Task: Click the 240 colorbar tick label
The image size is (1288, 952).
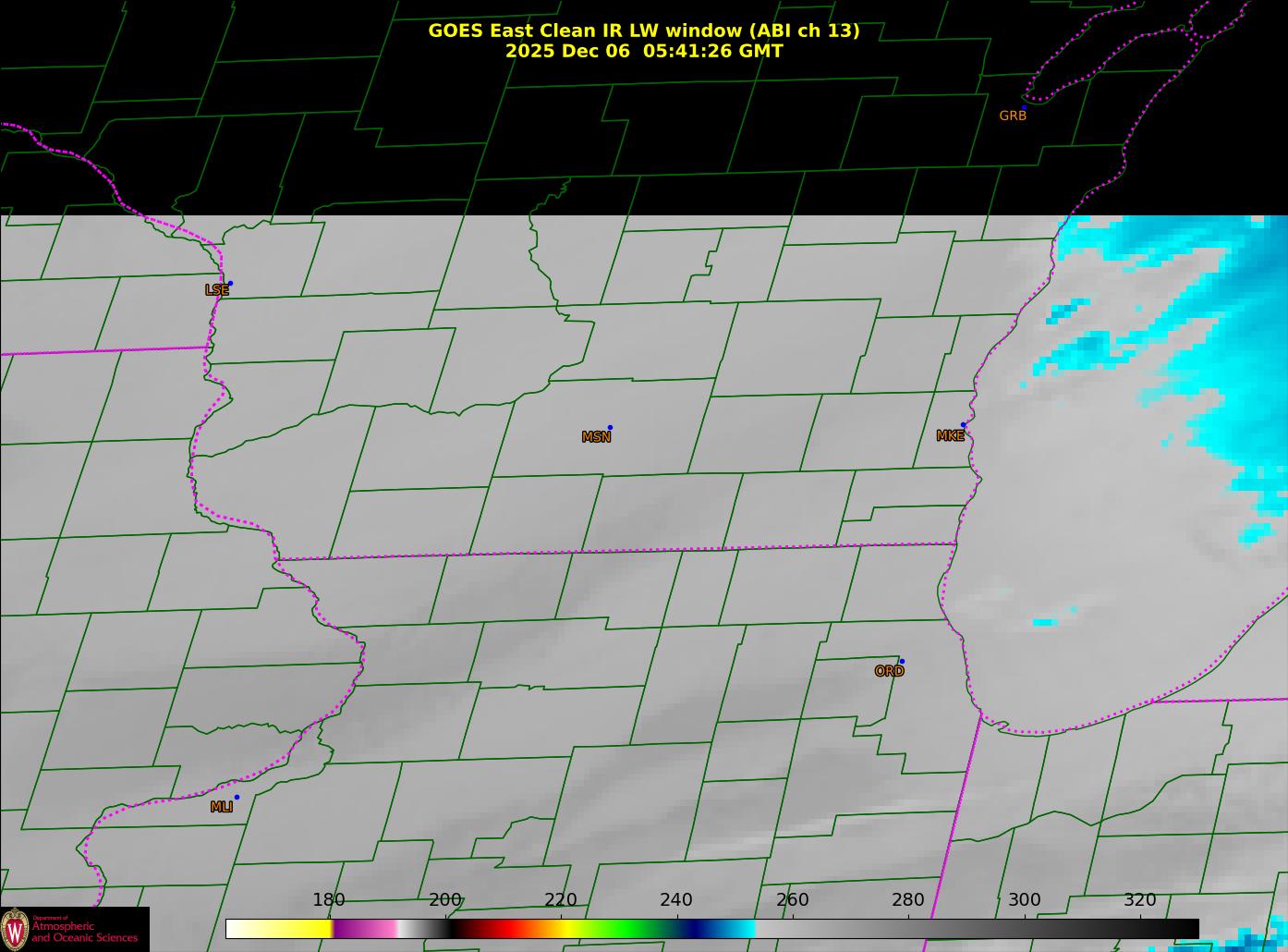Action: point(675,900)
